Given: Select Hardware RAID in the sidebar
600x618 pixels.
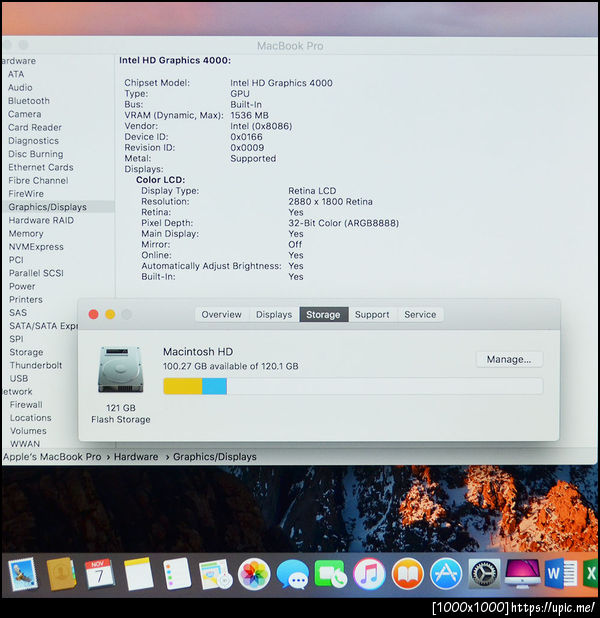Looking at the screenshot, I should pyautogui.click(x=41, y=220).
